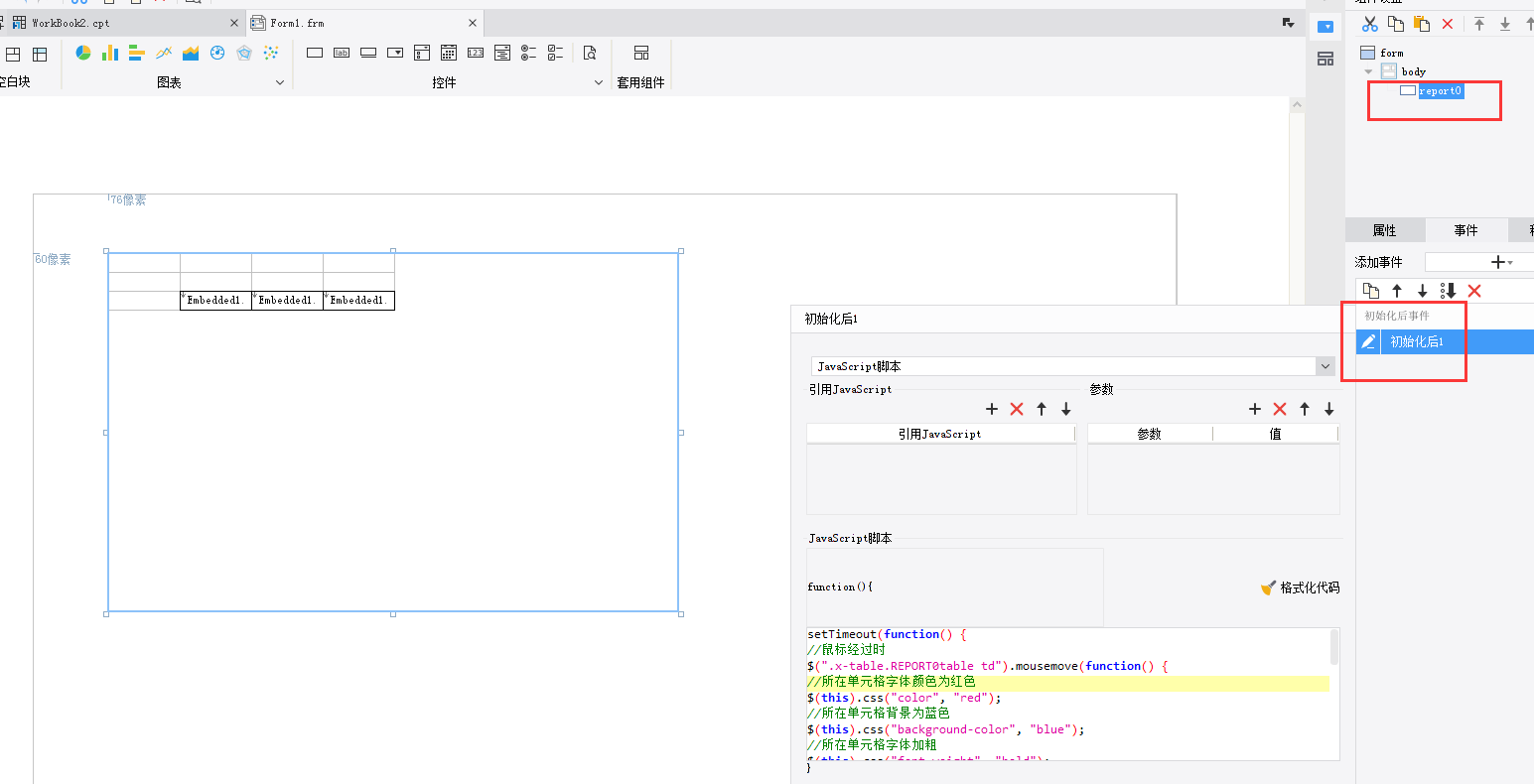Expand the 图表 chart toolbar group
Screen dimensions: 1534x784
tap(280, 82)
